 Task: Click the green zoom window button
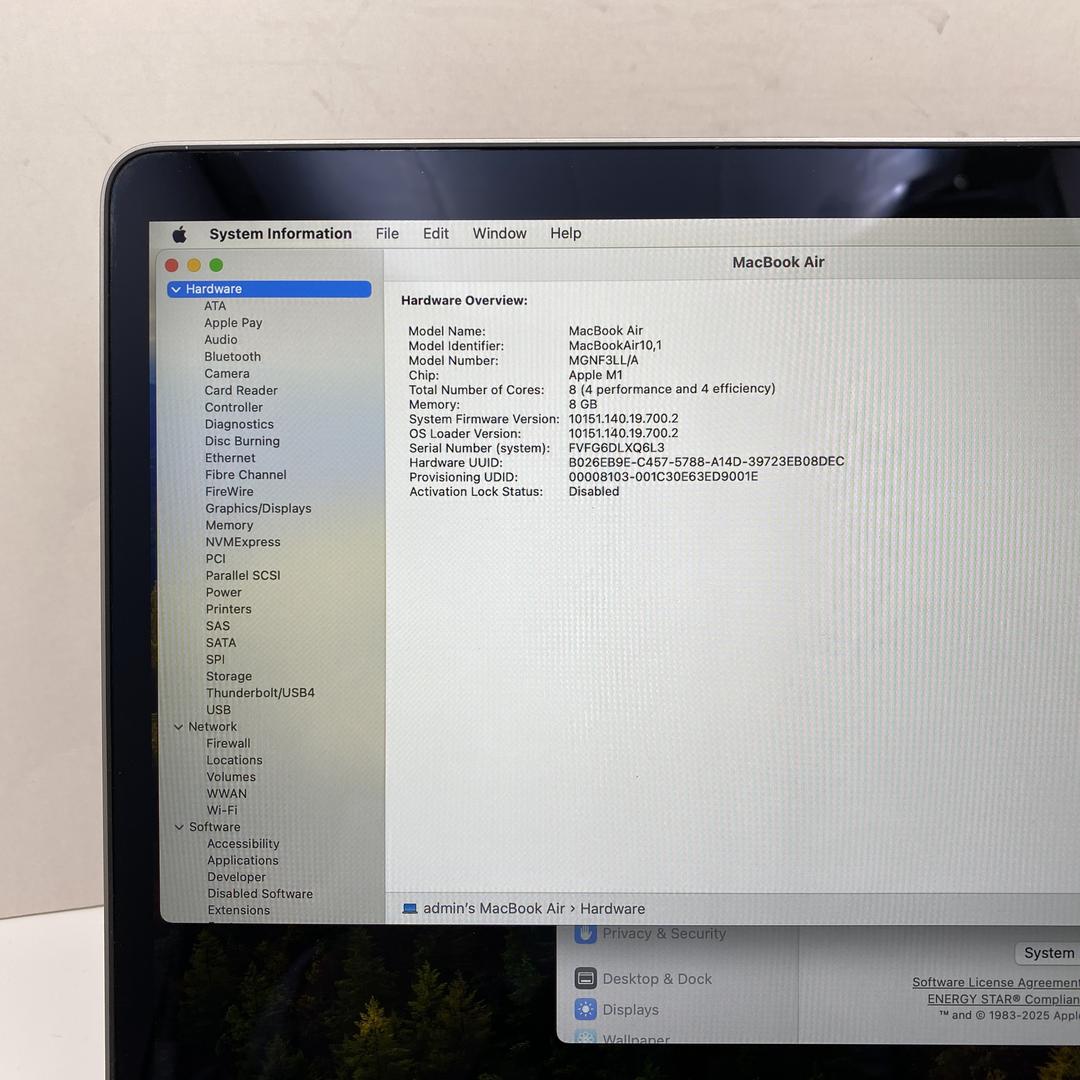(216, 265)
